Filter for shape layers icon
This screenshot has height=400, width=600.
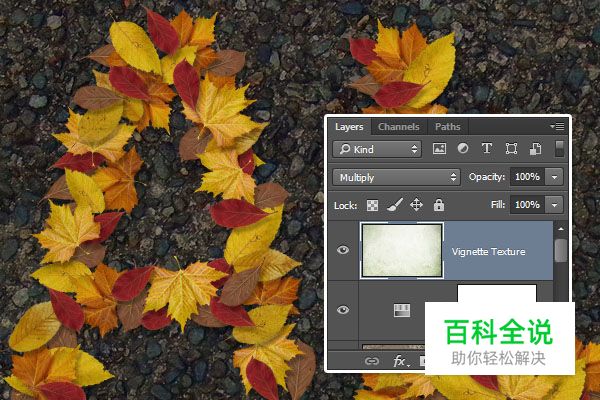point(511,149)
